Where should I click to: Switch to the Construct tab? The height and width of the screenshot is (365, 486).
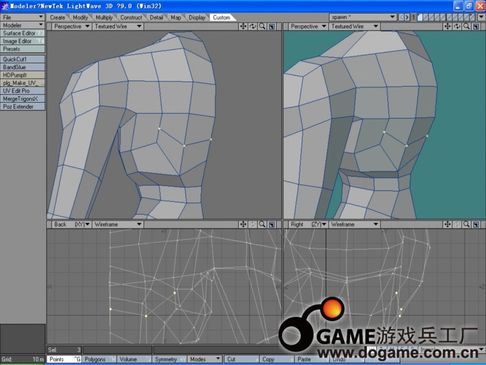(131, 17)
